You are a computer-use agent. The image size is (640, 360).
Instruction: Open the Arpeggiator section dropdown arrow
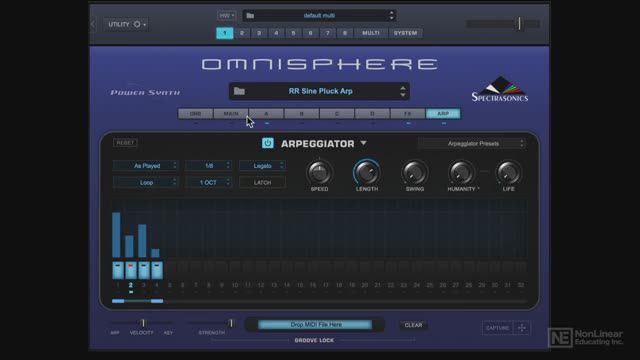click(x=363, y=143)
